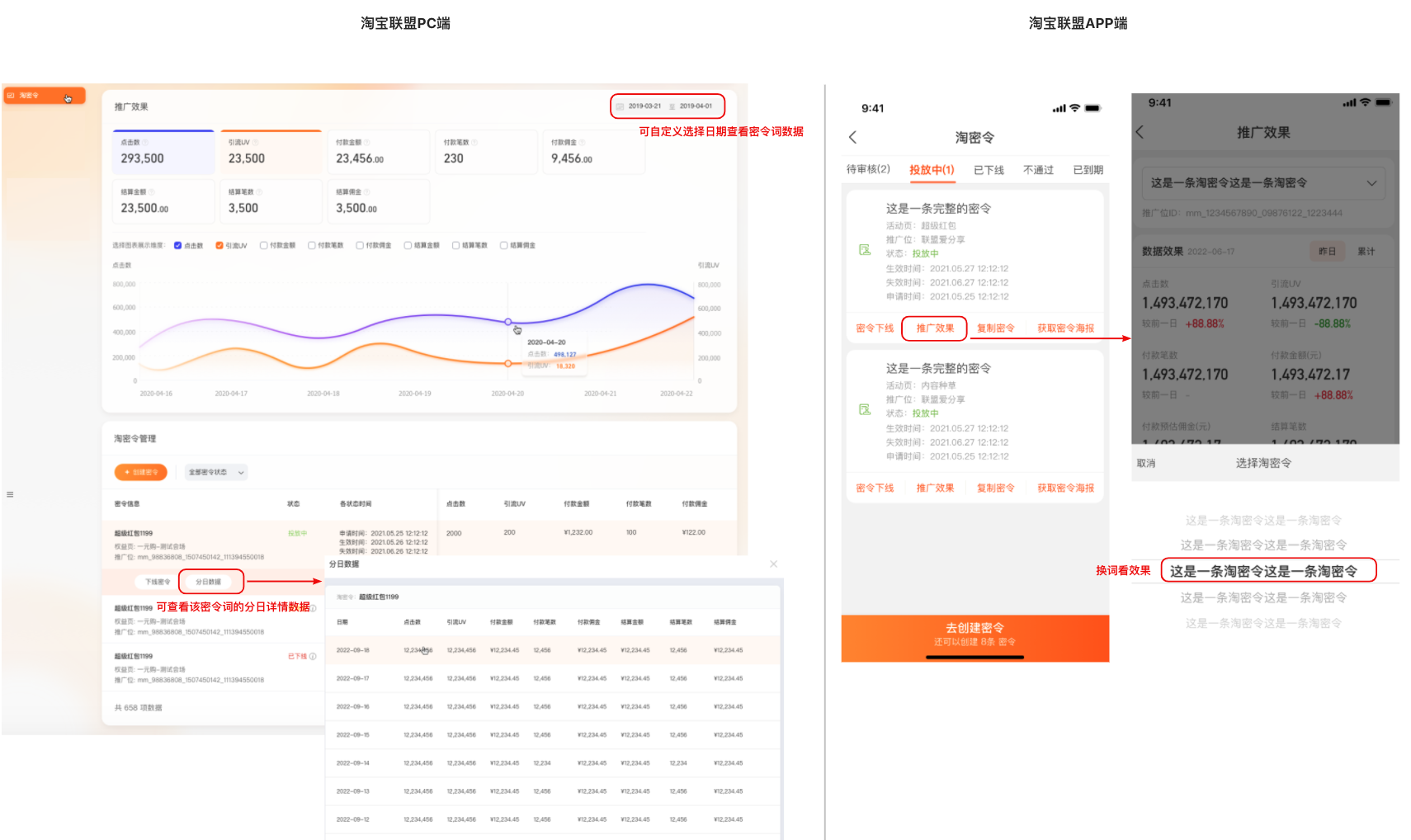1411x840 pixels.
Task: Click the 2022-09-17 date cell in 分日数据 table
Action: (x=353, y=678)
